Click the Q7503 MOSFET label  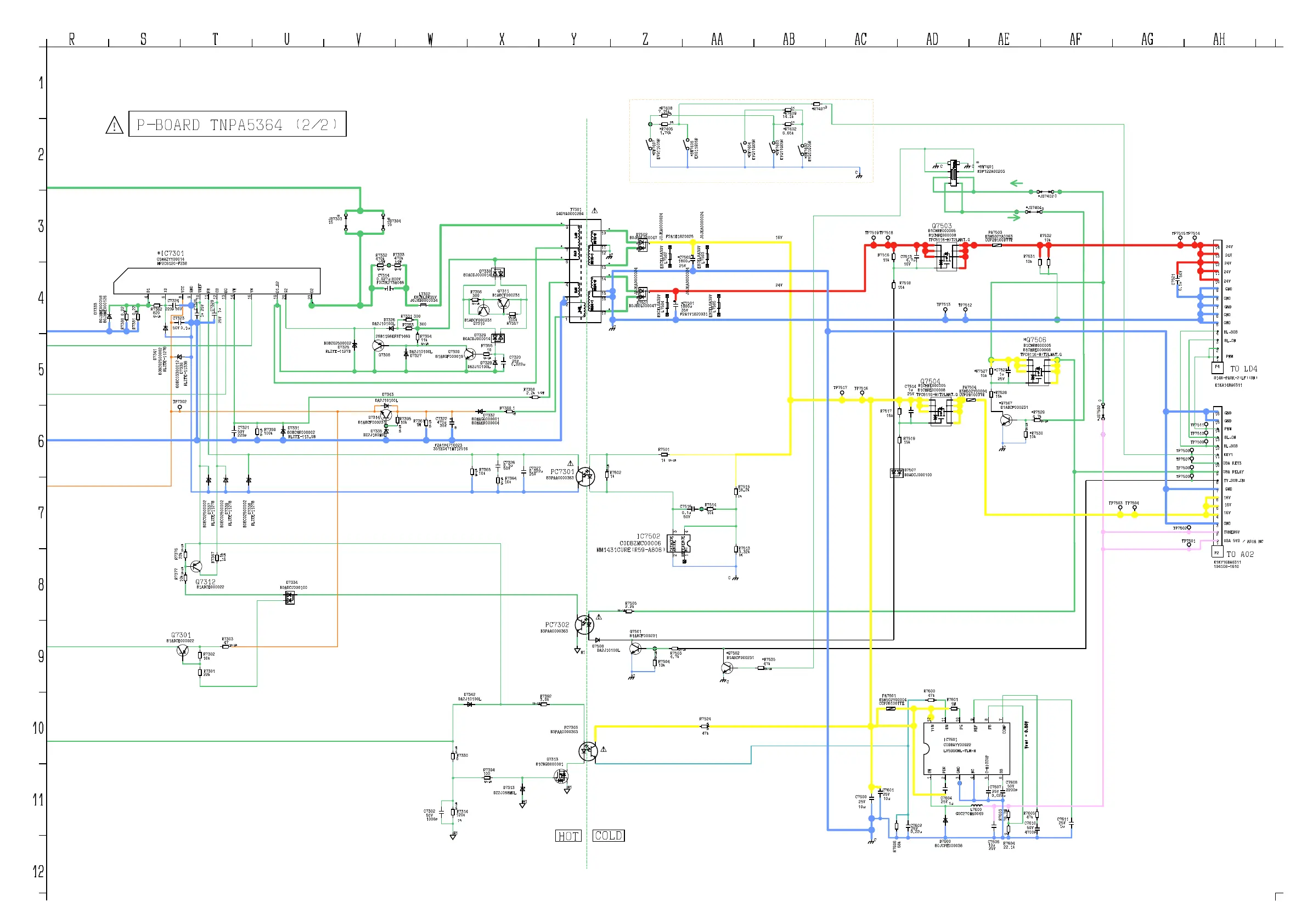coord(941,226)
